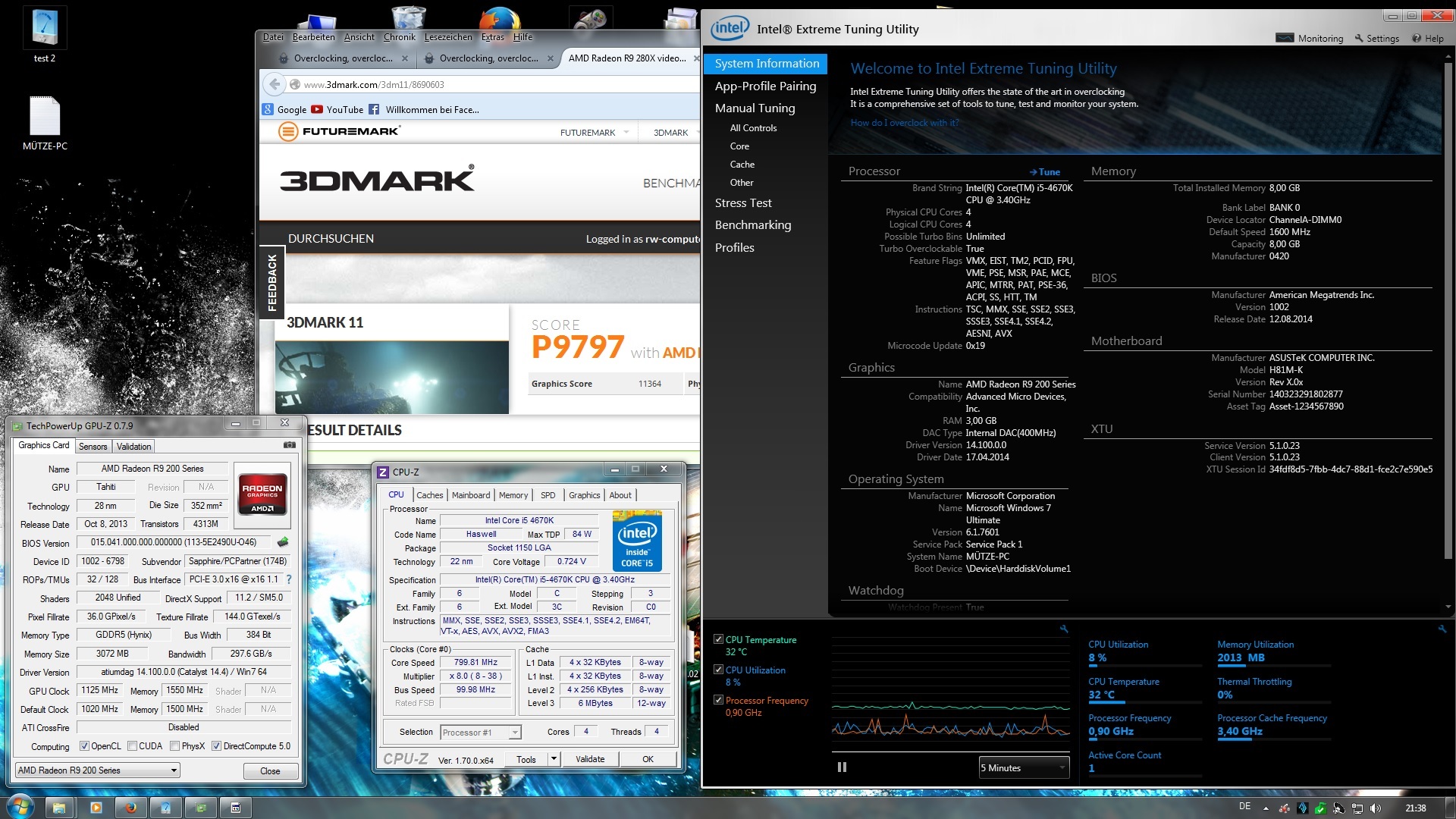Image resolution: width=1456 pixels, height=819 pixels.
Task: Click the monitor panel wrench icon at far right
Action: click(1442, 629)
